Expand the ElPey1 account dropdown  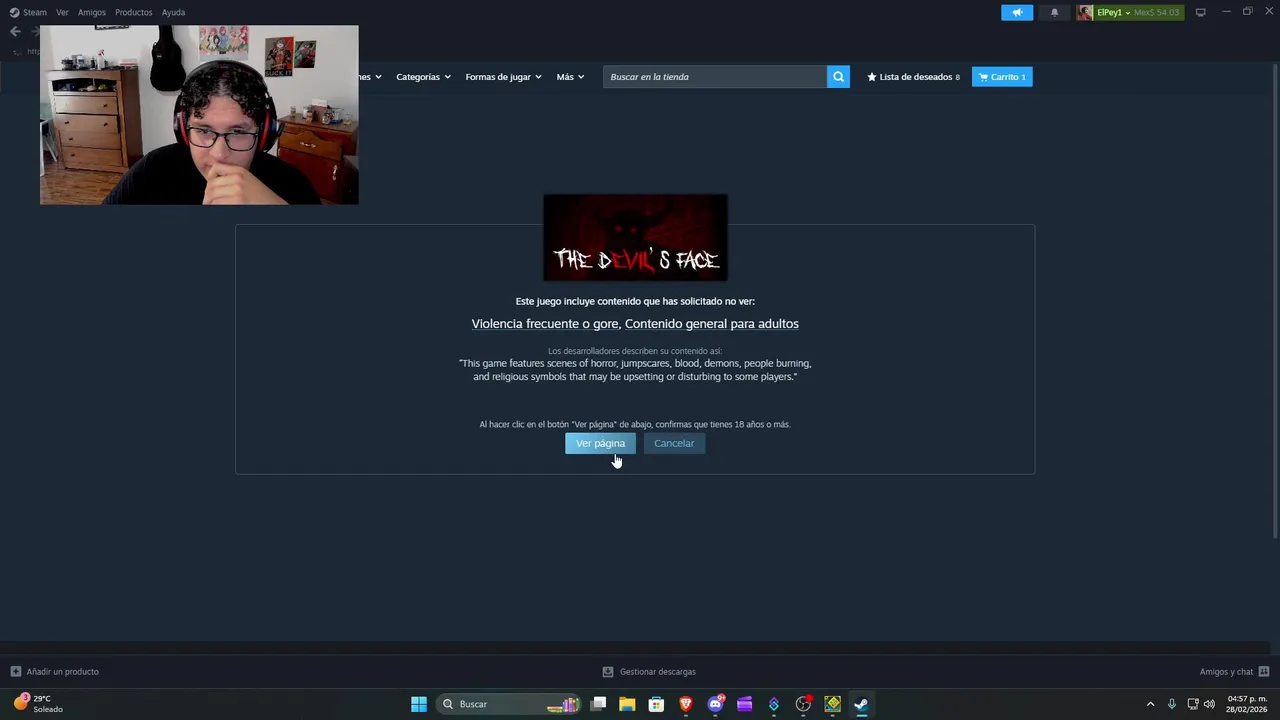pos(1113,12)
